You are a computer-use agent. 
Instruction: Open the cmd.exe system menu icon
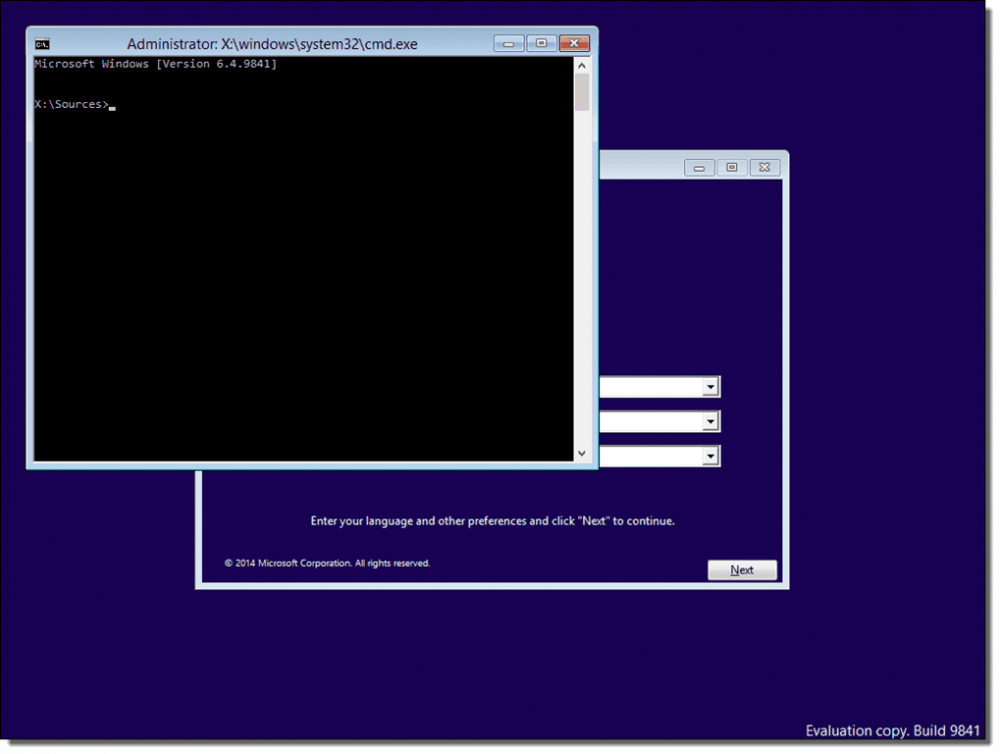tap(42, 44)
